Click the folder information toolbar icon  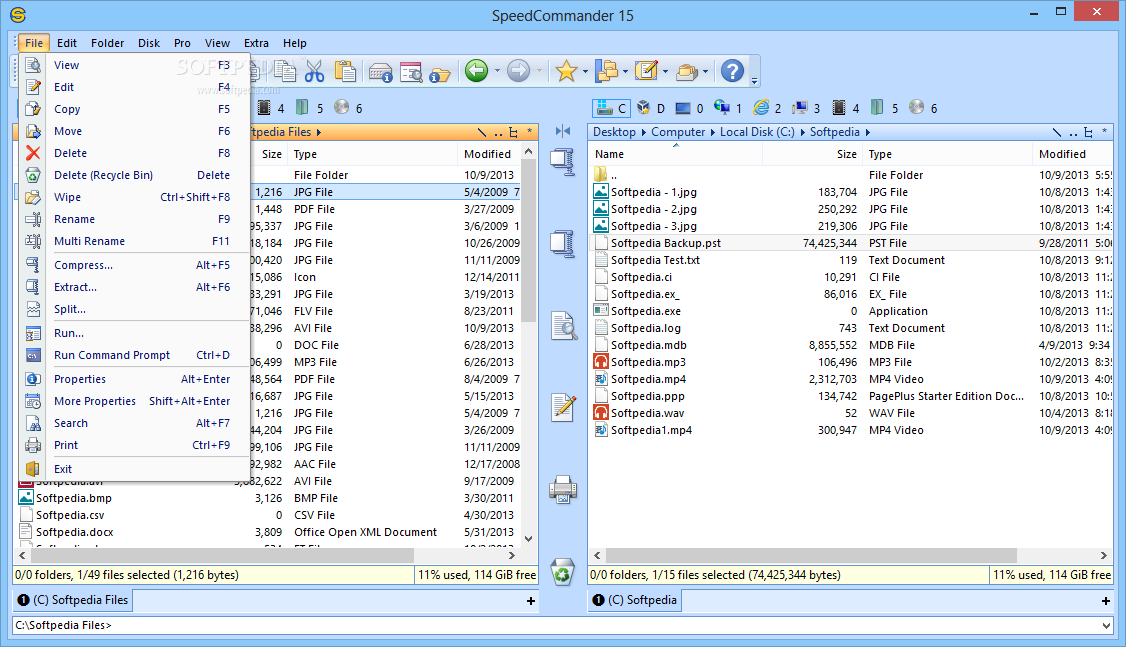point(439,73)
